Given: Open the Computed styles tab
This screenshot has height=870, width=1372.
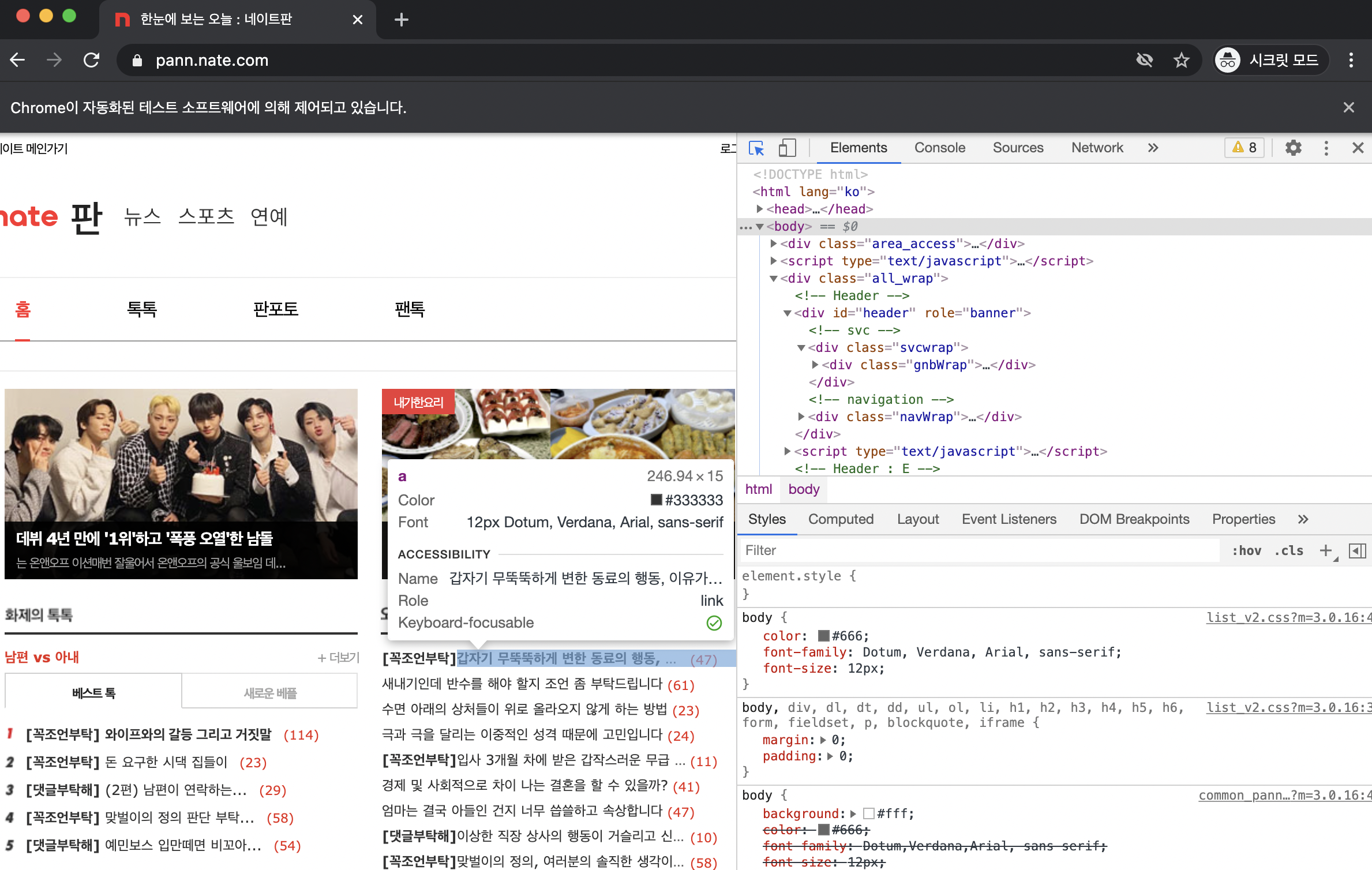Looking at the screenshot, I should pyautogui.click(x=841, y=519).
